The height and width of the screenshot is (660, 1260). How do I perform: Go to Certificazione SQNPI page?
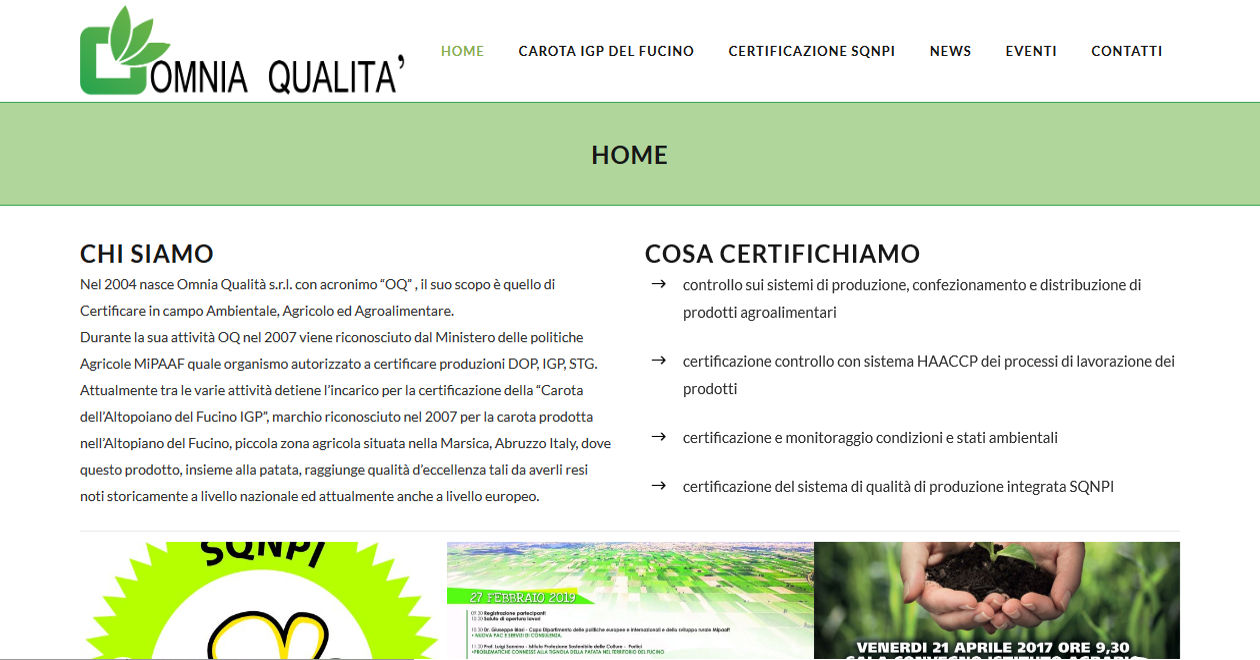(x=811, y=51)
